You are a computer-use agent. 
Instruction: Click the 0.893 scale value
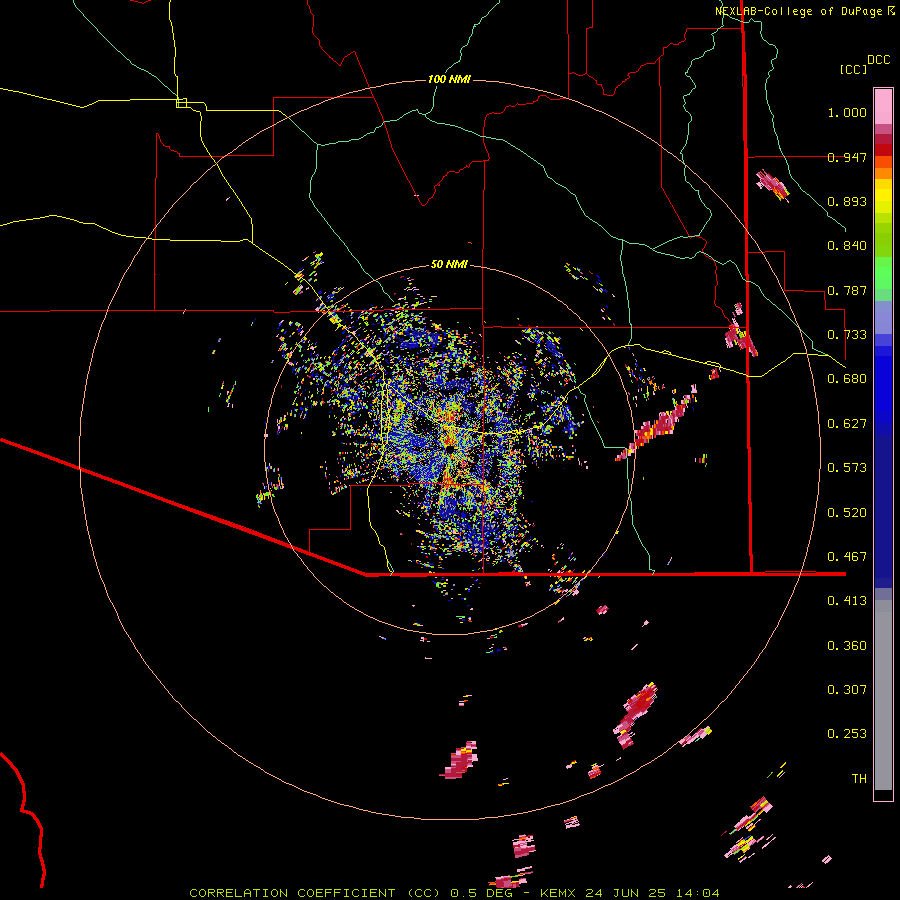coord(847,201)
